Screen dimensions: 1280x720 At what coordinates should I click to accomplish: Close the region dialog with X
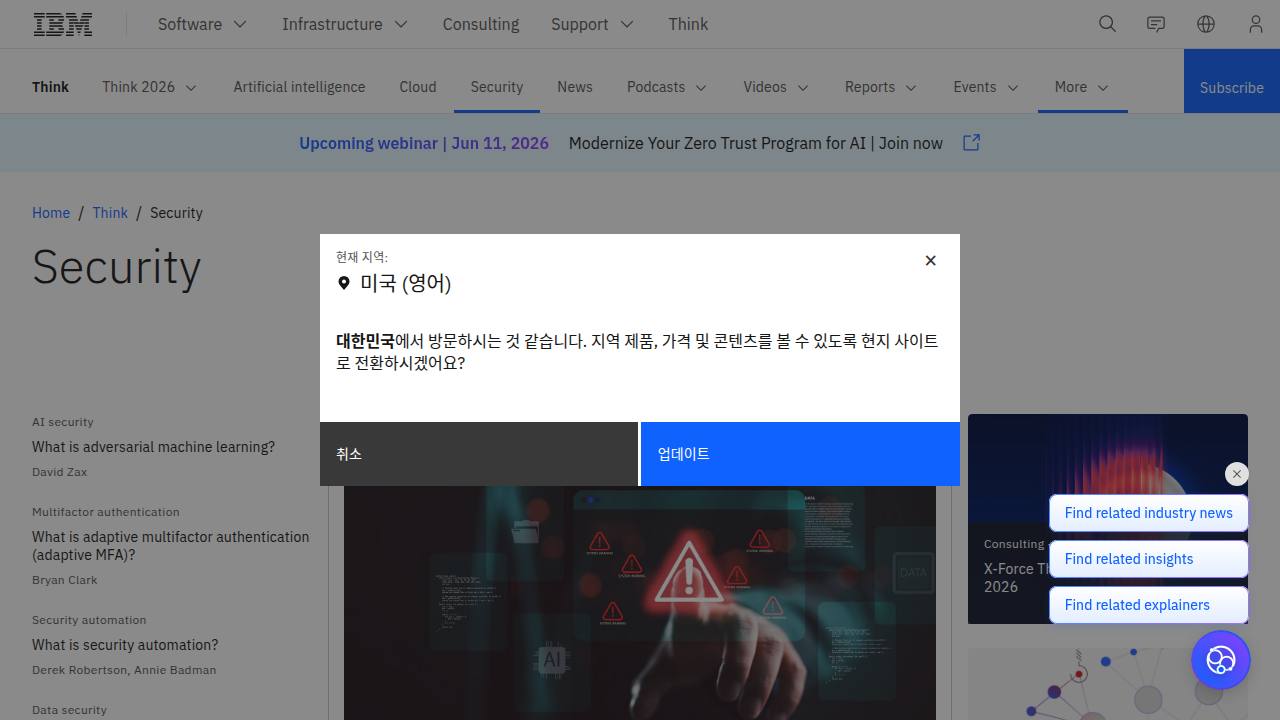point(930,260)
